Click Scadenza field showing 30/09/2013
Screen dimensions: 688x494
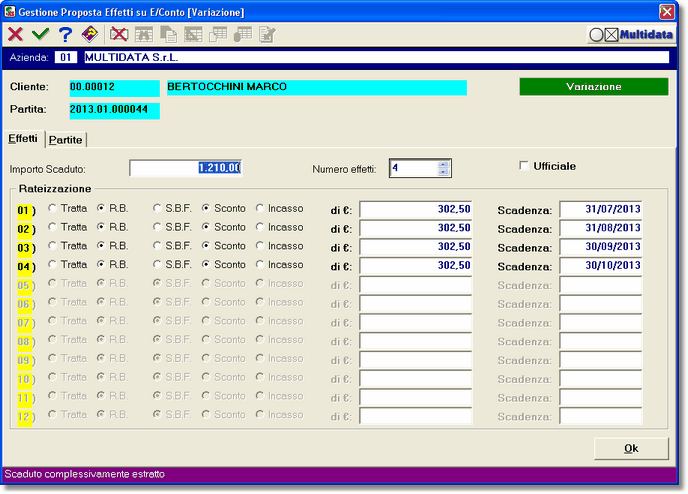tap(601, 247)
